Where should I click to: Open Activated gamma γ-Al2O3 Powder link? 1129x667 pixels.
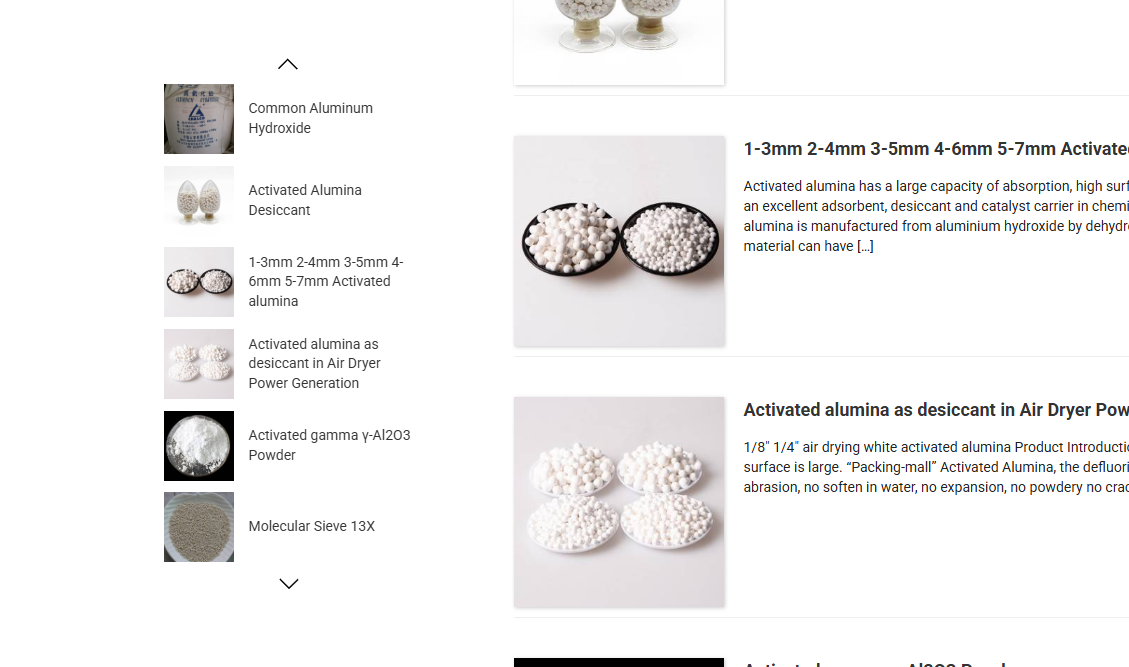[329, 445]
